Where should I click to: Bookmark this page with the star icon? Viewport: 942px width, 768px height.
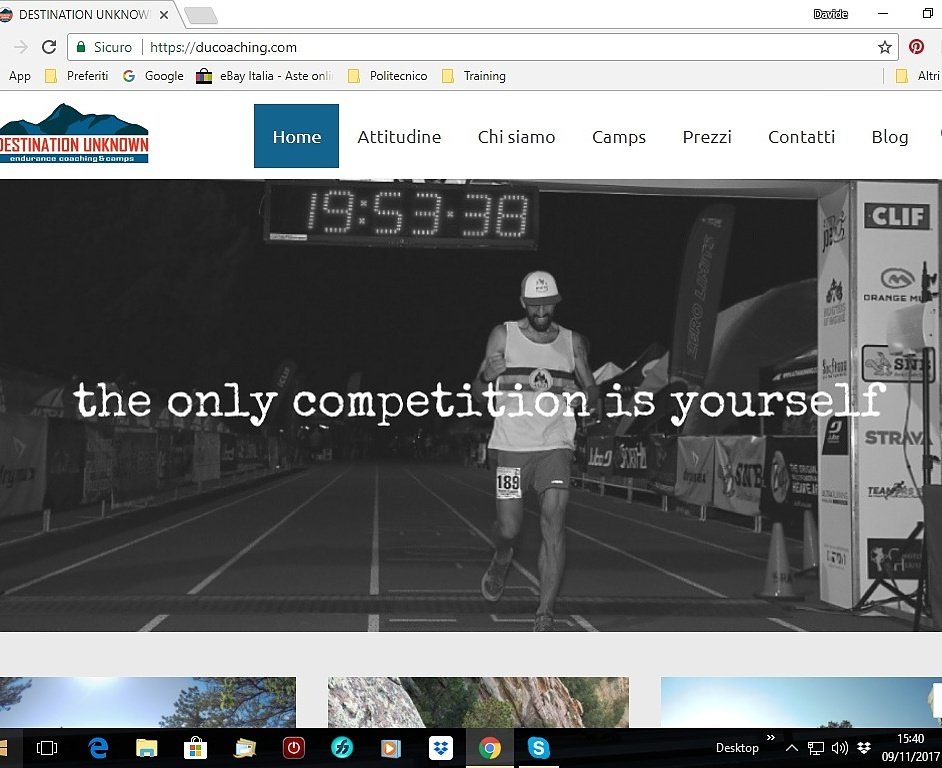coord(884,47)
